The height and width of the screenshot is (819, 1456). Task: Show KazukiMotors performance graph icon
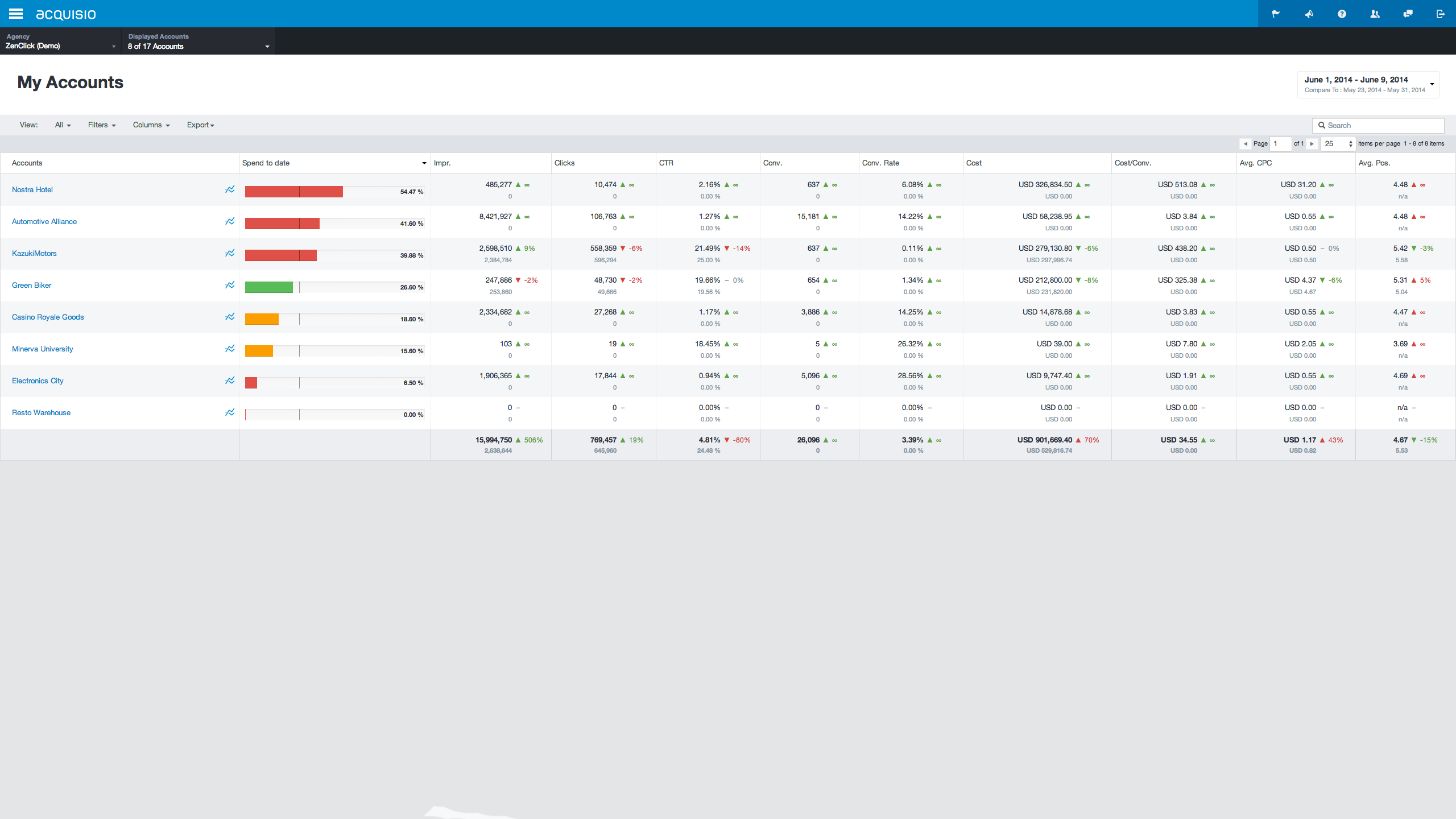click(x=229, y=253)
